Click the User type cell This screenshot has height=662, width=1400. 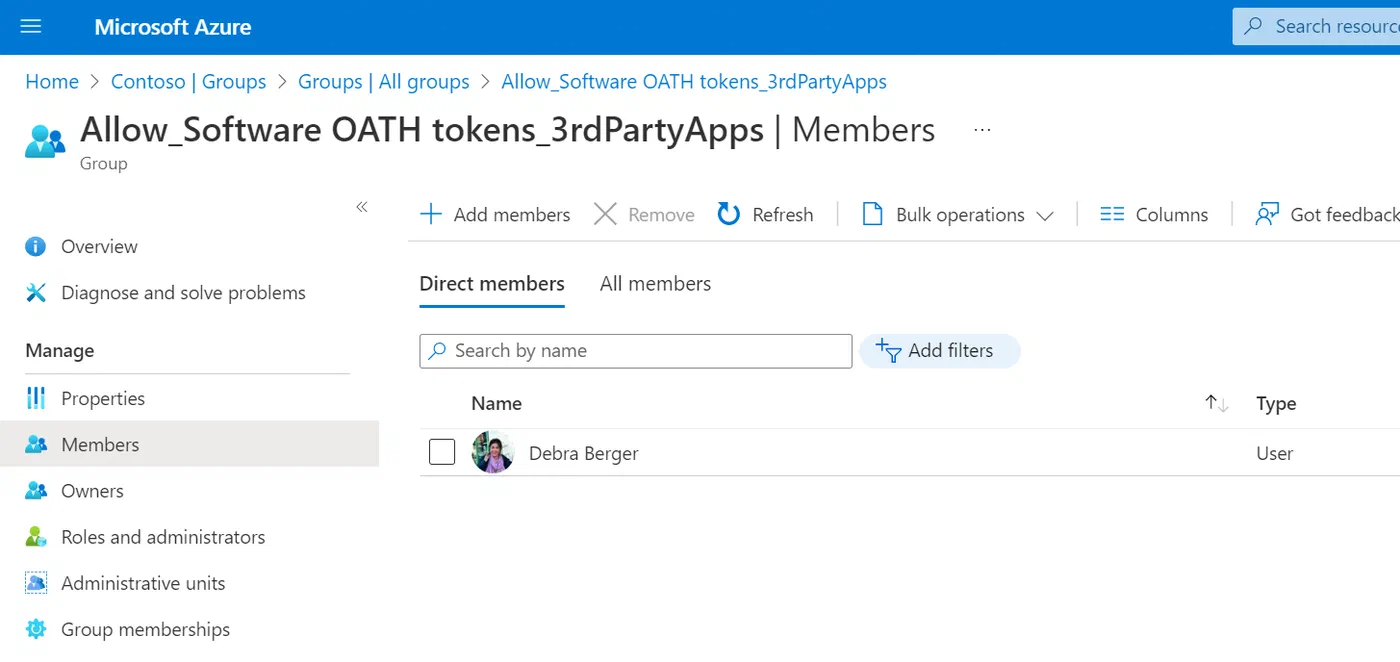click(x=1275, y=454)
